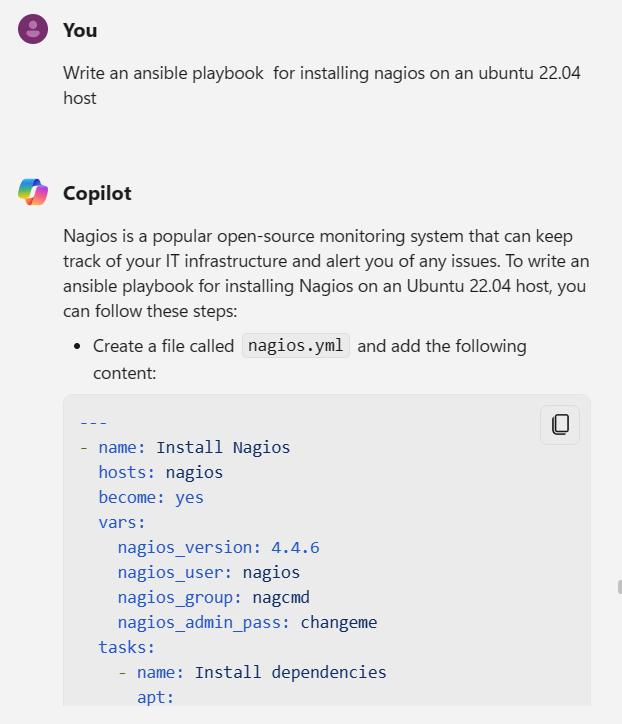Click the user avatar icon

click(33, 29)
